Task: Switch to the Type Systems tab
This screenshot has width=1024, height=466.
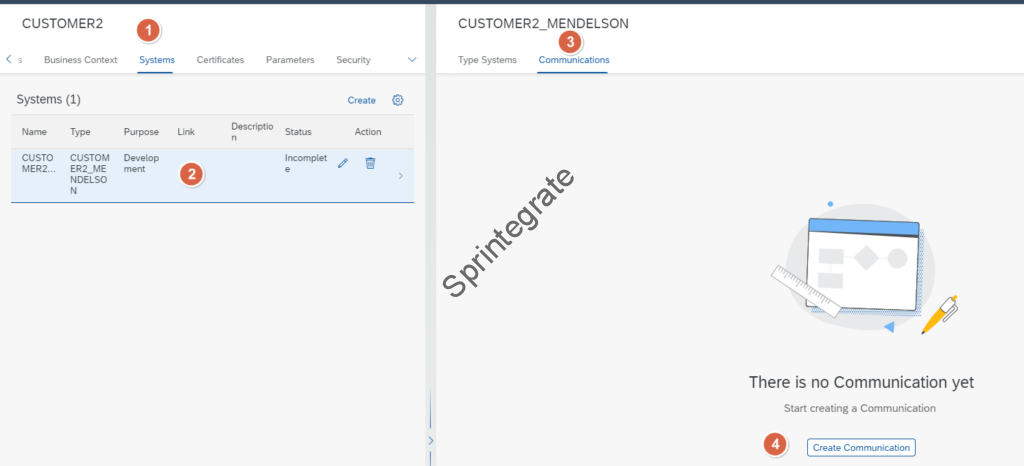Action: (x=487, y=60)
